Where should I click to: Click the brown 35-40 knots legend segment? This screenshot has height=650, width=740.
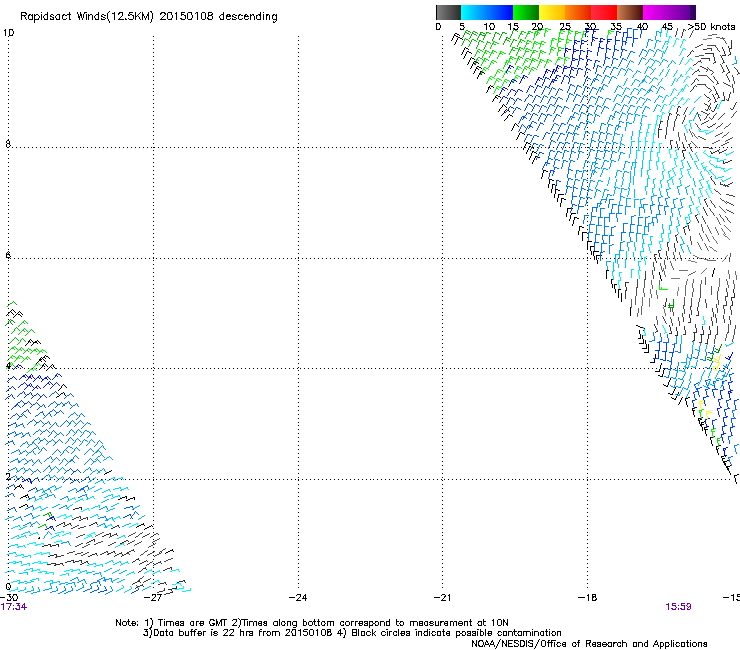pos(630,12)
